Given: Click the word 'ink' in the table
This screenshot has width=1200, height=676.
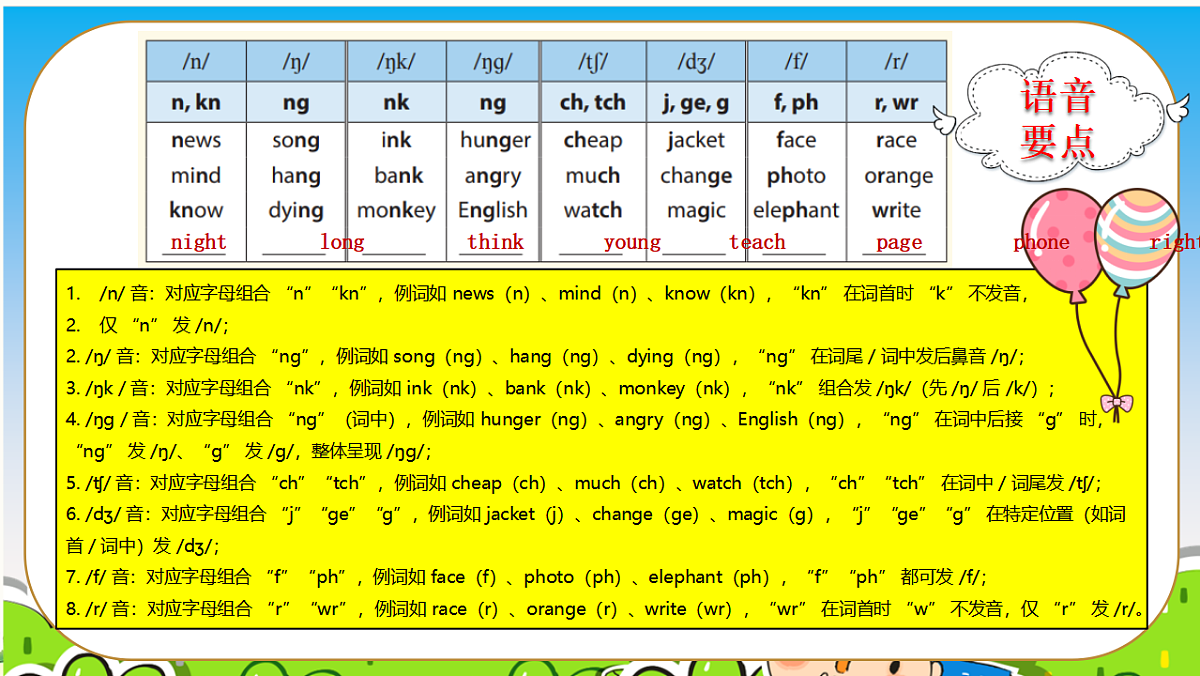Looking at the screenshot, I should 396,140.
